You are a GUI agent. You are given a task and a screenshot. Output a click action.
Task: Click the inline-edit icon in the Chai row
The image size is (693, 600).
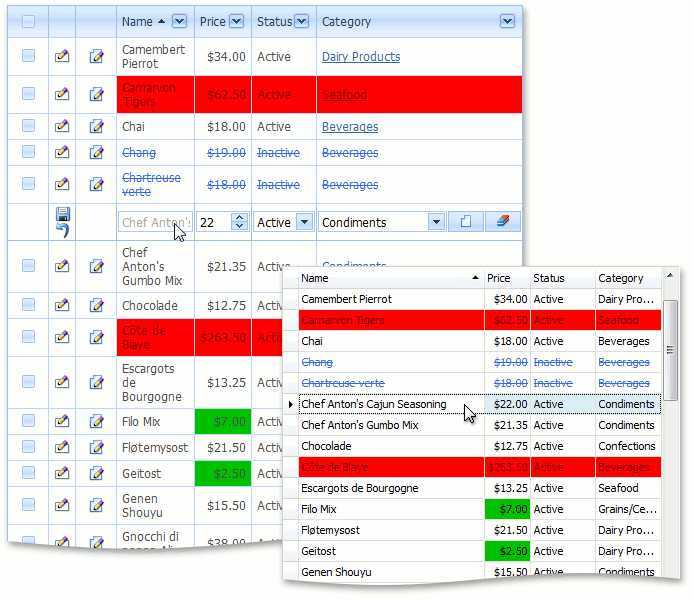tap(62, 126)
